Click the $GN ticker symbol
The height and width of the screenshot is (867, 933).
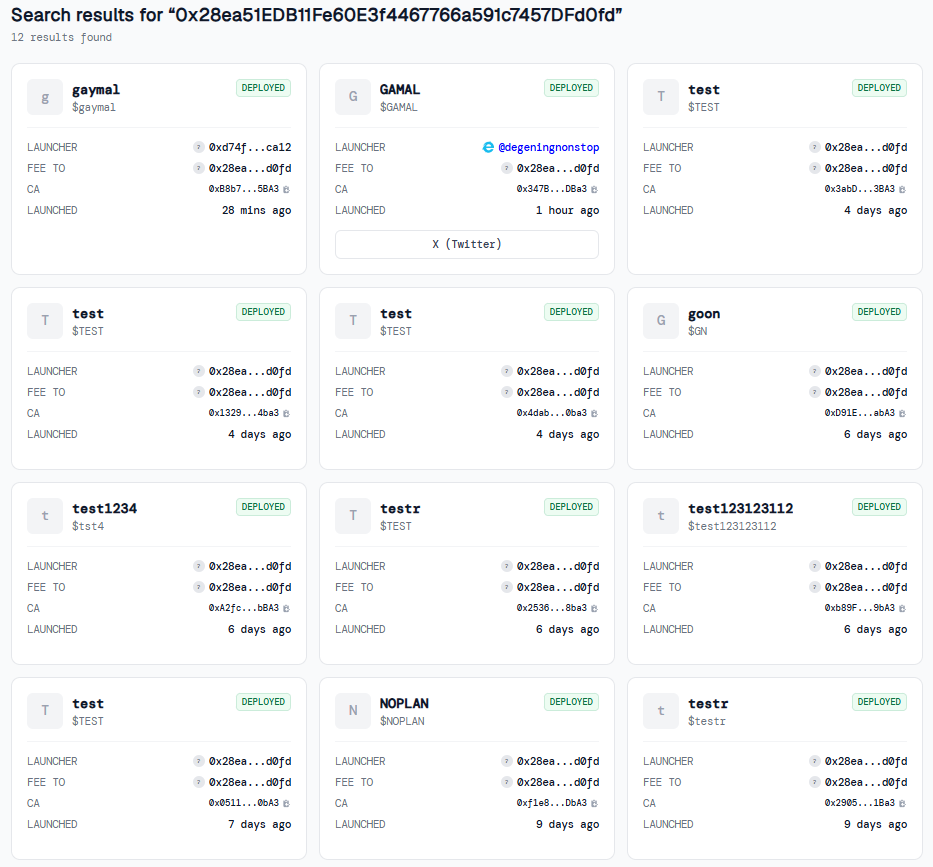coord(698,331)
